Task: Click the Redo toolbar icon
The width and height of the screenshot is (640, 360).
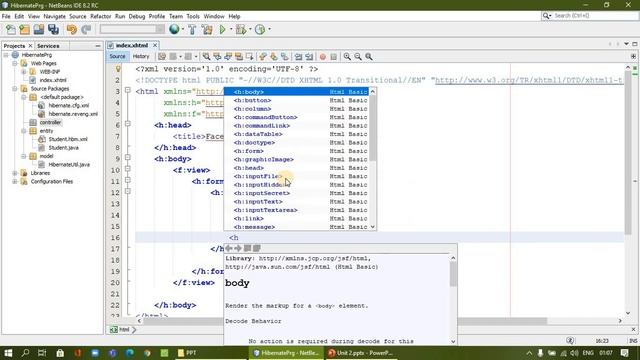Action: coord(86,29)
